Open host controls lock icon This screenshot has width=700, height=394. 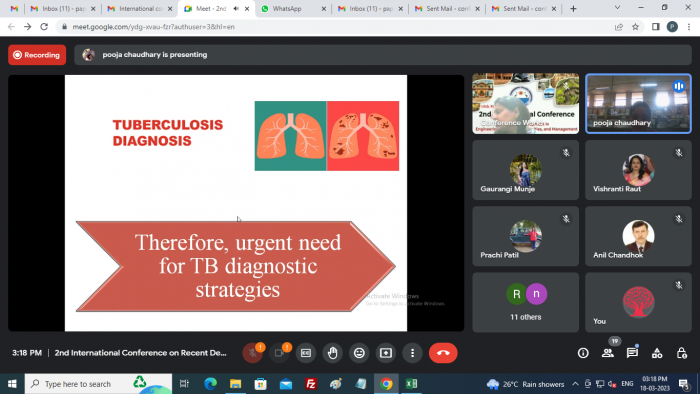click(681, 353)
